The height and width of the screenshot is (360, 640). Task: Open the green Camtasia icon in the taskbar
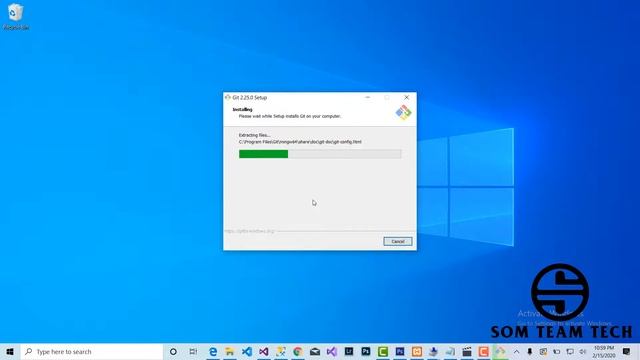pyautogui.click(x=382, y=351)
